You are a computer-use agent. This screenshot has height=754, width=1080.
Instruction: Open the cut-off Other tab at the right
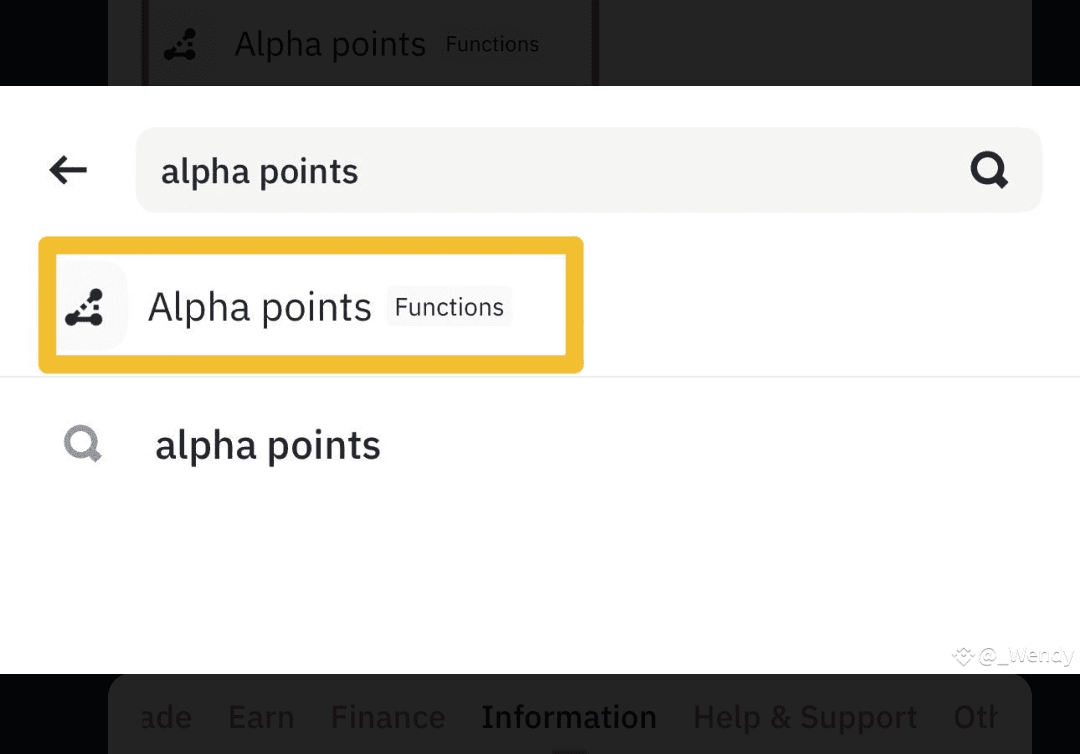[976, 717]
